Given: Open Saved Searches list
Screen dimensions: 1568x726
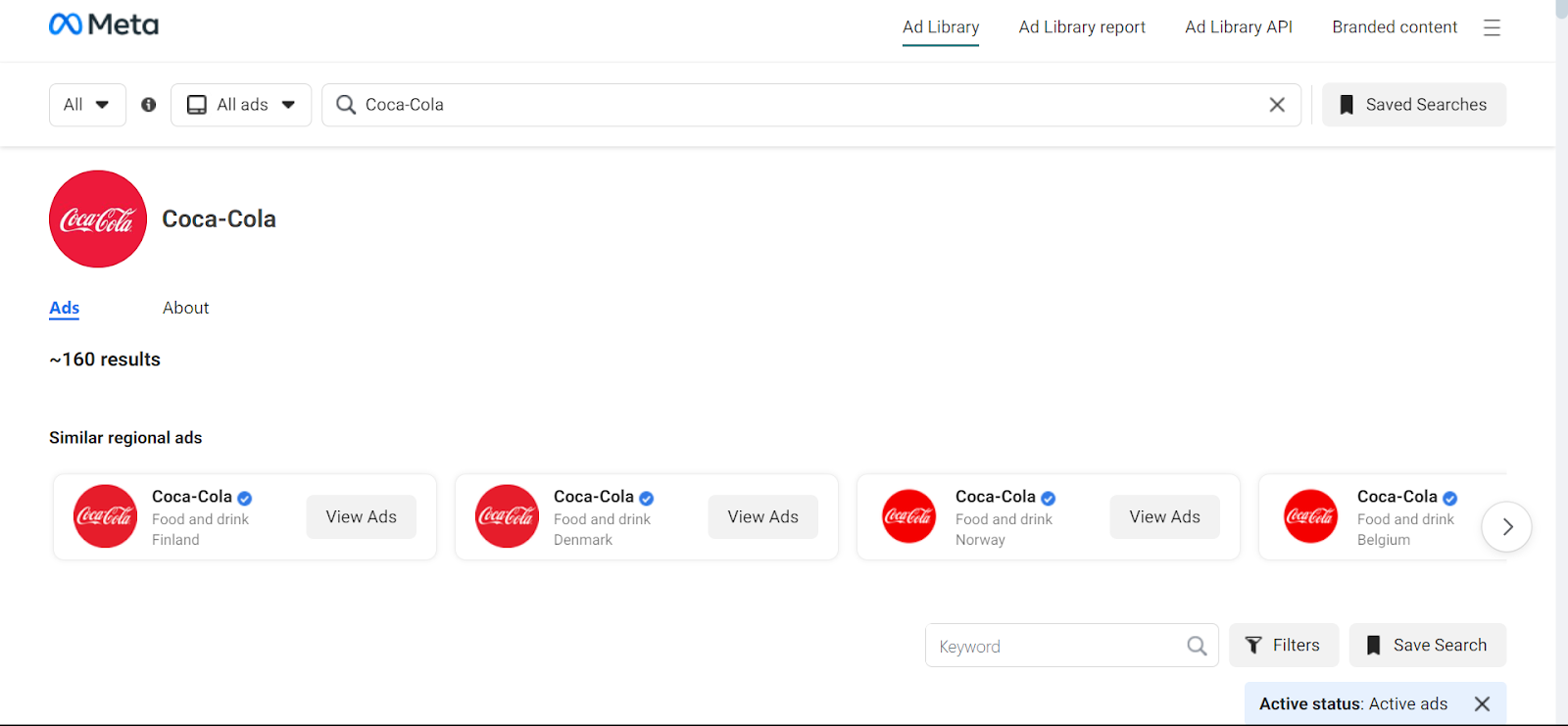Looking at the screenshot, I should (1413, 105).
